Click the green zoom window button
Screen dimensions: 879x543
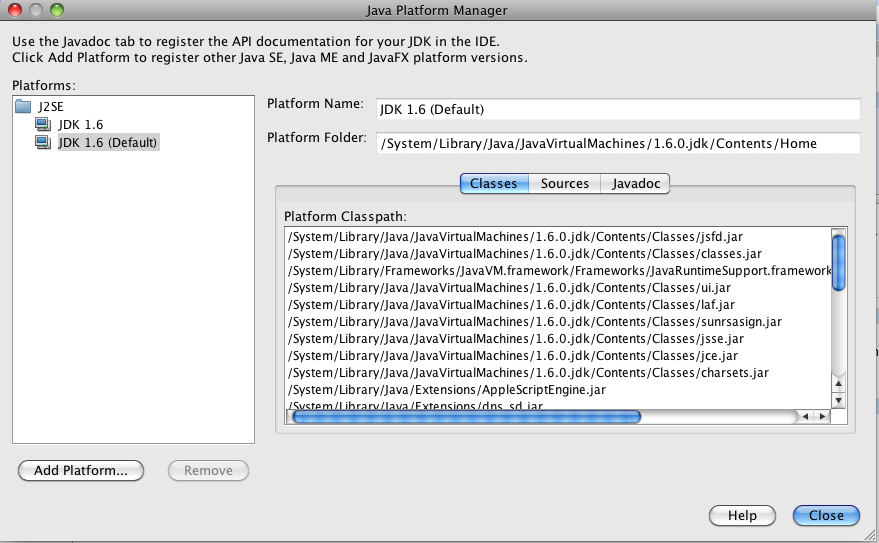click(x=57, y=10)
